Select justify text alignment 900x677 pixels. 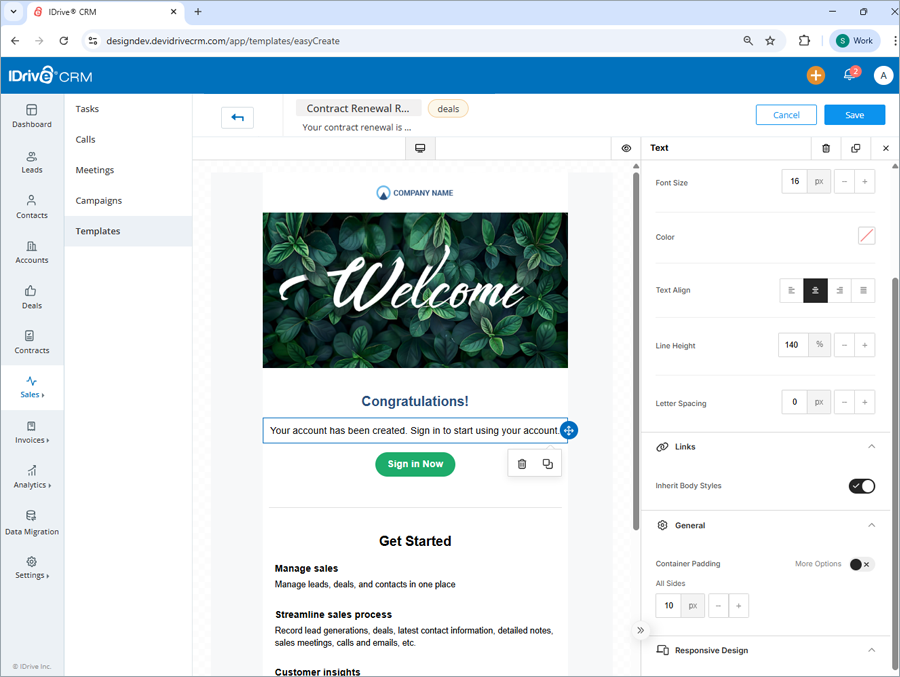863,290
